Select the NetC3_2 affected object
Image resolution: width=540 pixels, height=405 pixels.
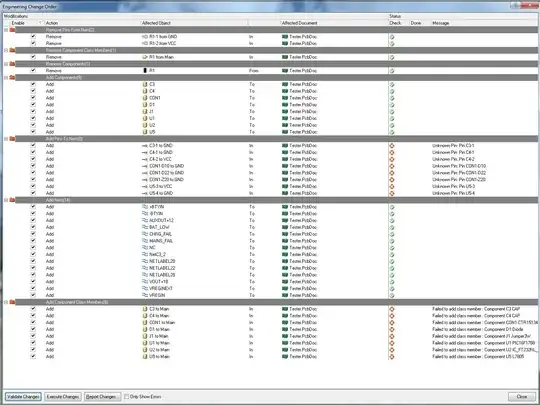(157, 254)
